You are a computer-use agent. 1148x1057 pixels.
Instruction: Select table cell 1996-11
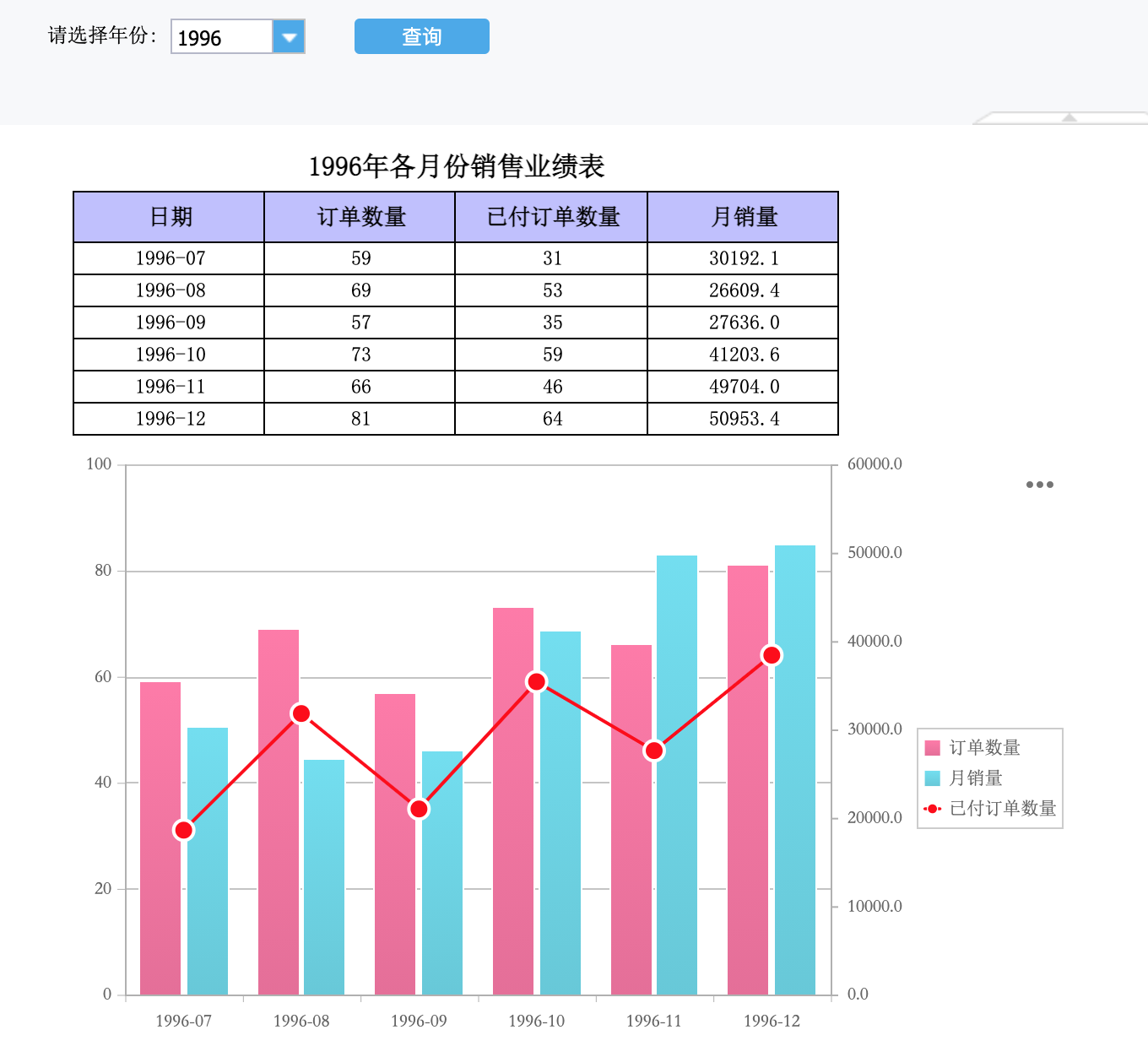(169, 387)
